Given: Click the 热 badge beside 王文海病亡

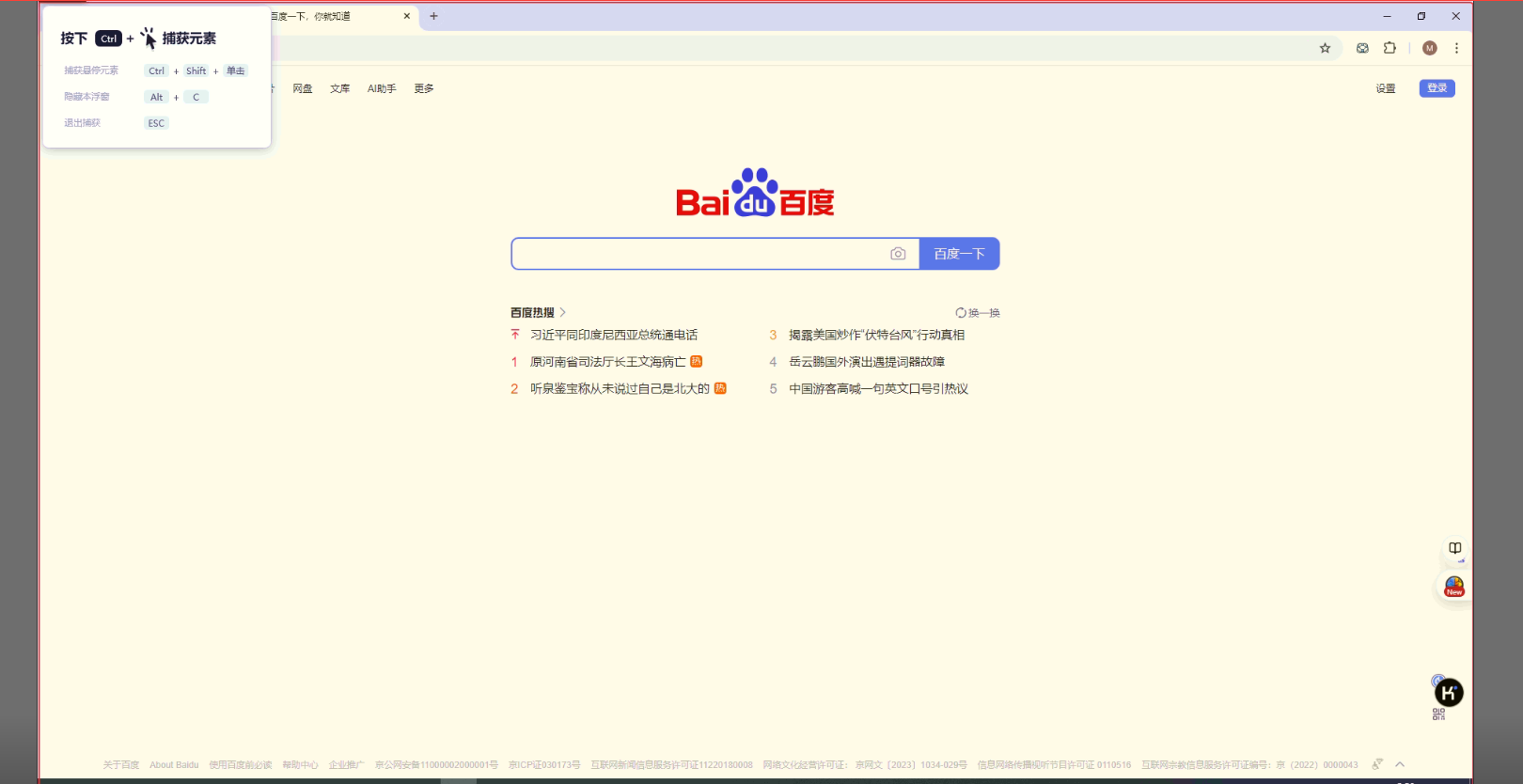Looking at the screenshot, I should 697,361.
